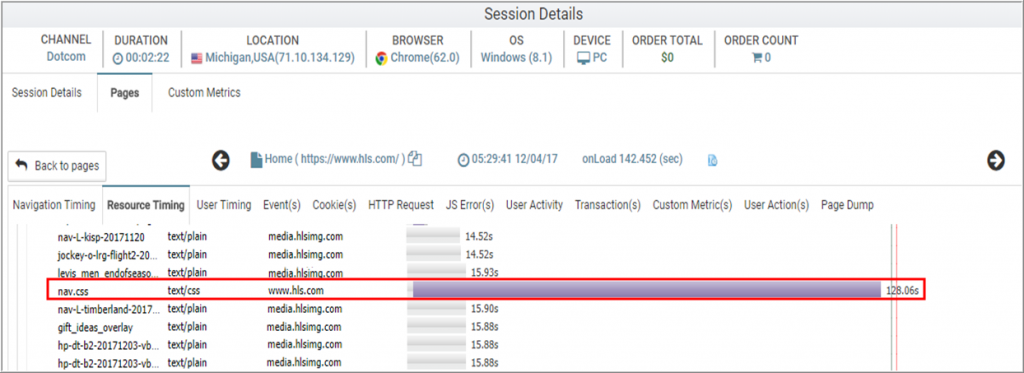The width and height of the screenshot is (1024, 373).
Task: Click the USA flag icon
Action: point(197,58)
